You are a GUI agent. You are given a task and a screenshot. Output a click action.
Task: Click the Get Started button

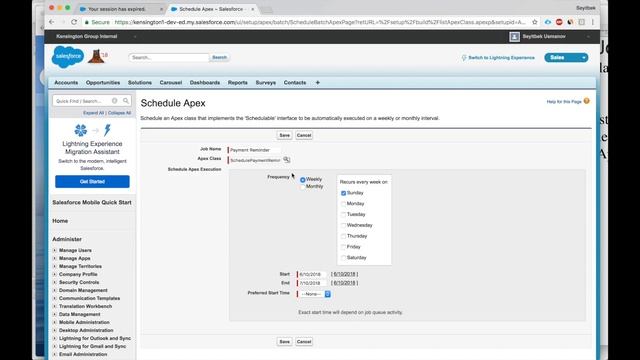coord(92,182)
